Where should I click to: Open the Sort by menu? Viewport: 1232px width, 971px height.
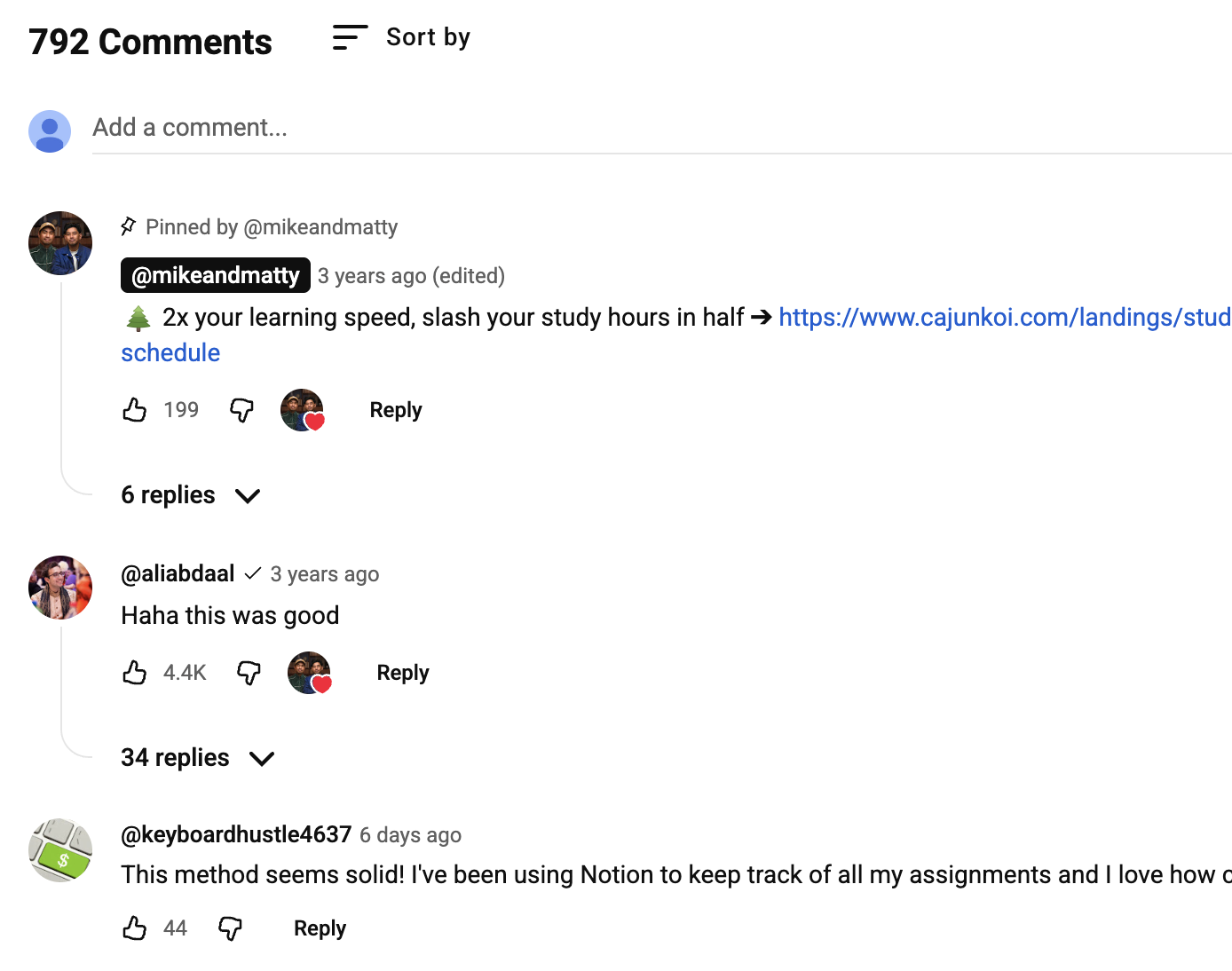coord(401,37)
